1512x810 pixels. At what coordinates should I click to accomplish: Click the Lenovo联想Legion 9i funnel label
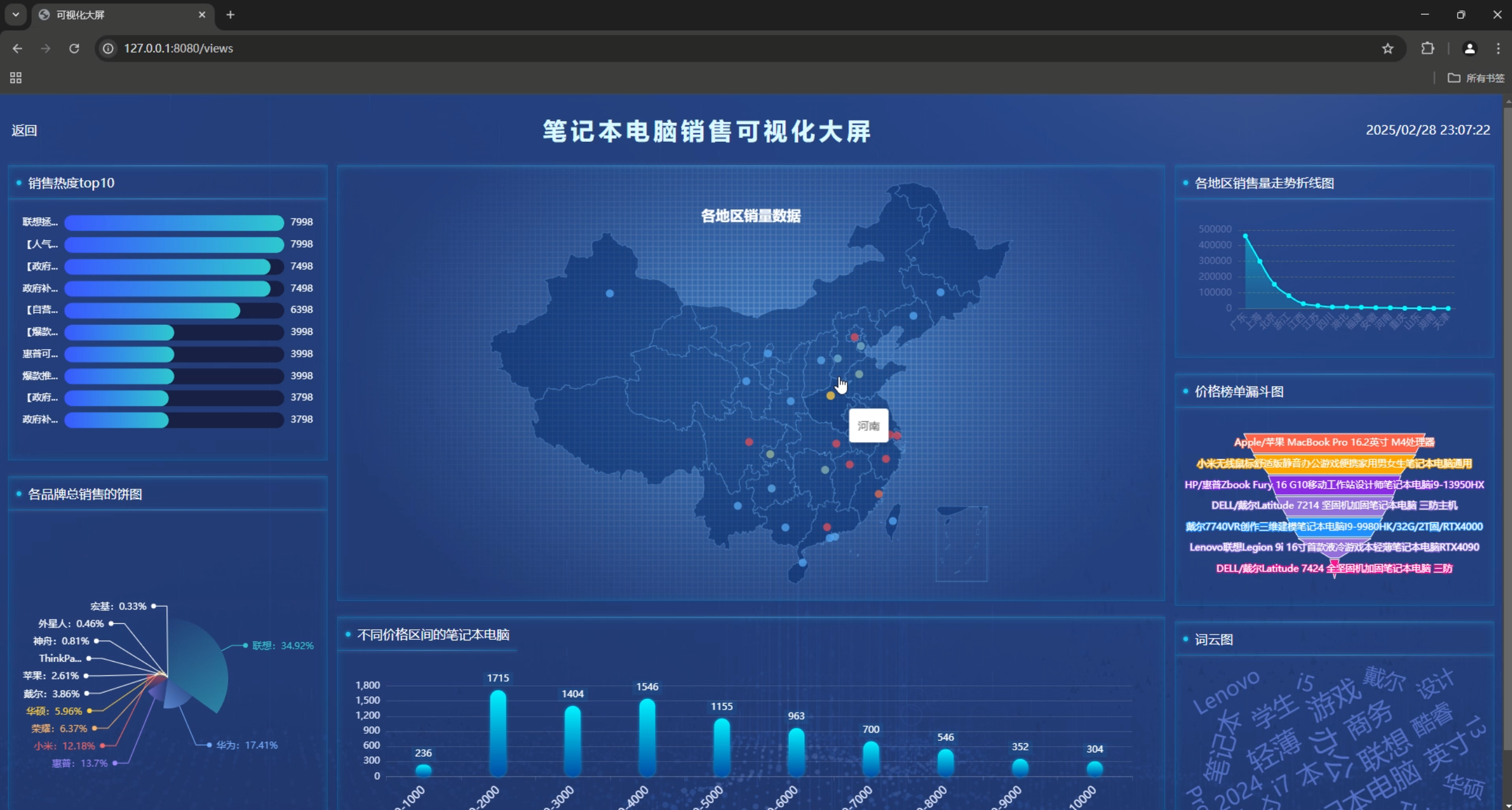tap(1334, 548)
